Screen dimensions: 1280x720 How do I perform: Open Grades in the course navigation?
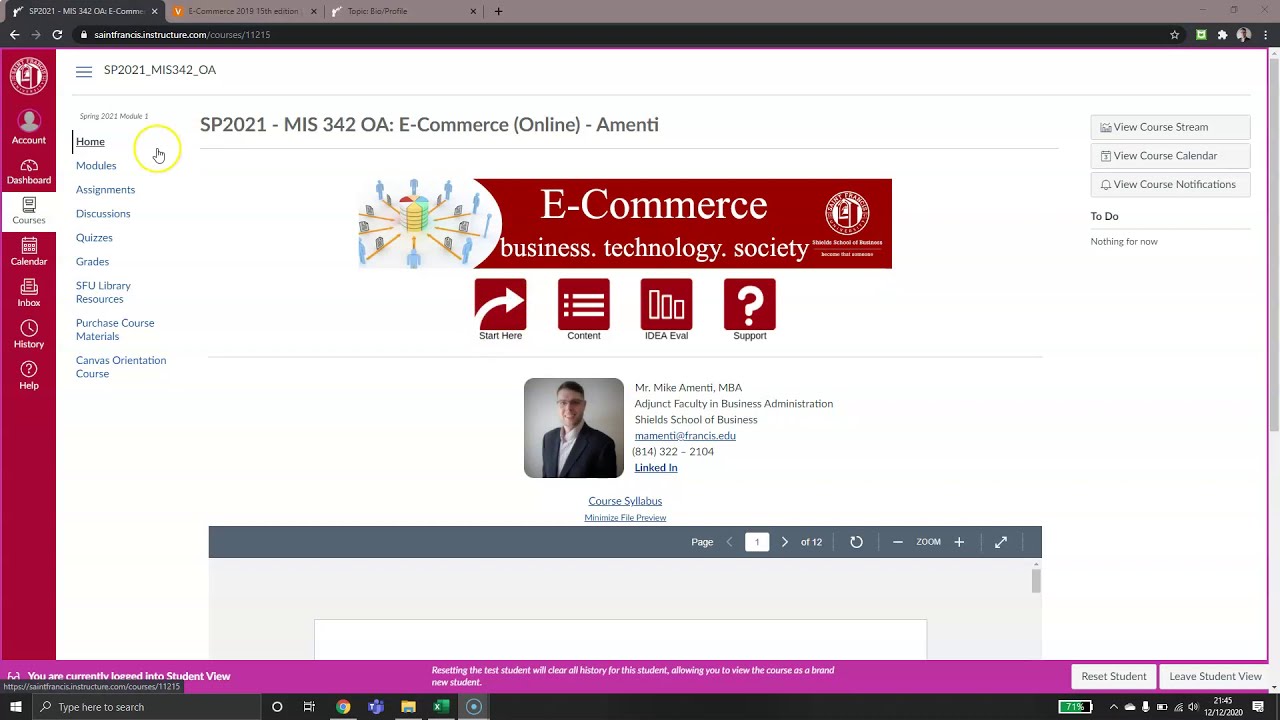coord(92,262)
